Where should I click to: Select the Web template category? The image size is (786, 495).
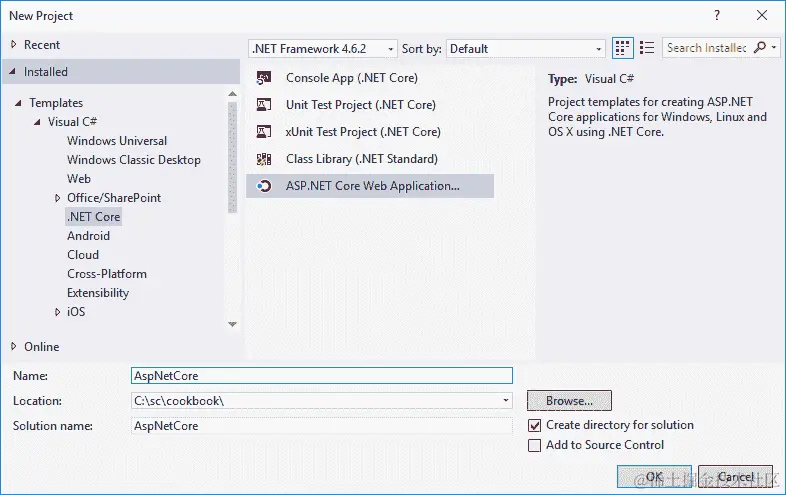click(x=79, y=179)
